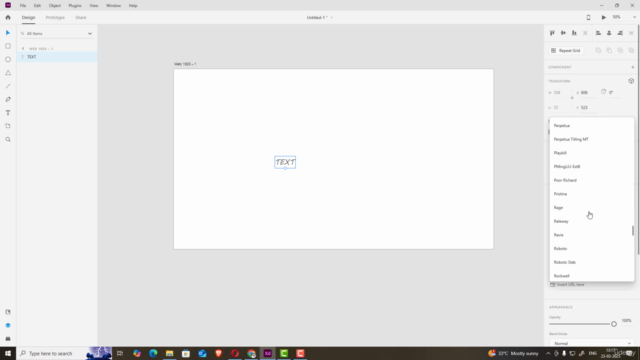Screen dimensions: 640x360
Task: Switch to the Design tab
Action: [28, 18]
